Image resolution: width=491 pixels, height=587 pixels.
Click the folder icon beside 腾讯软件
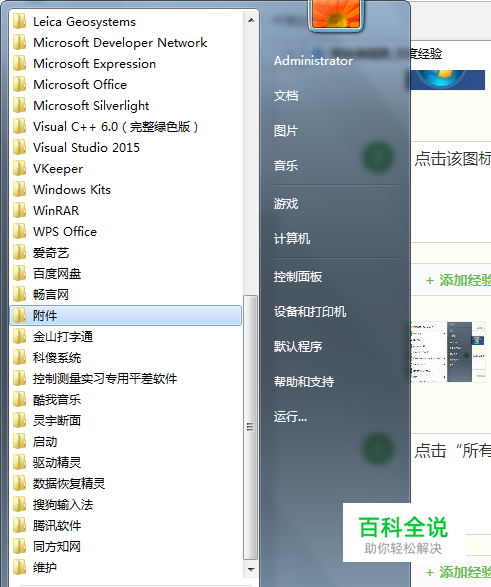click(19, 525)
